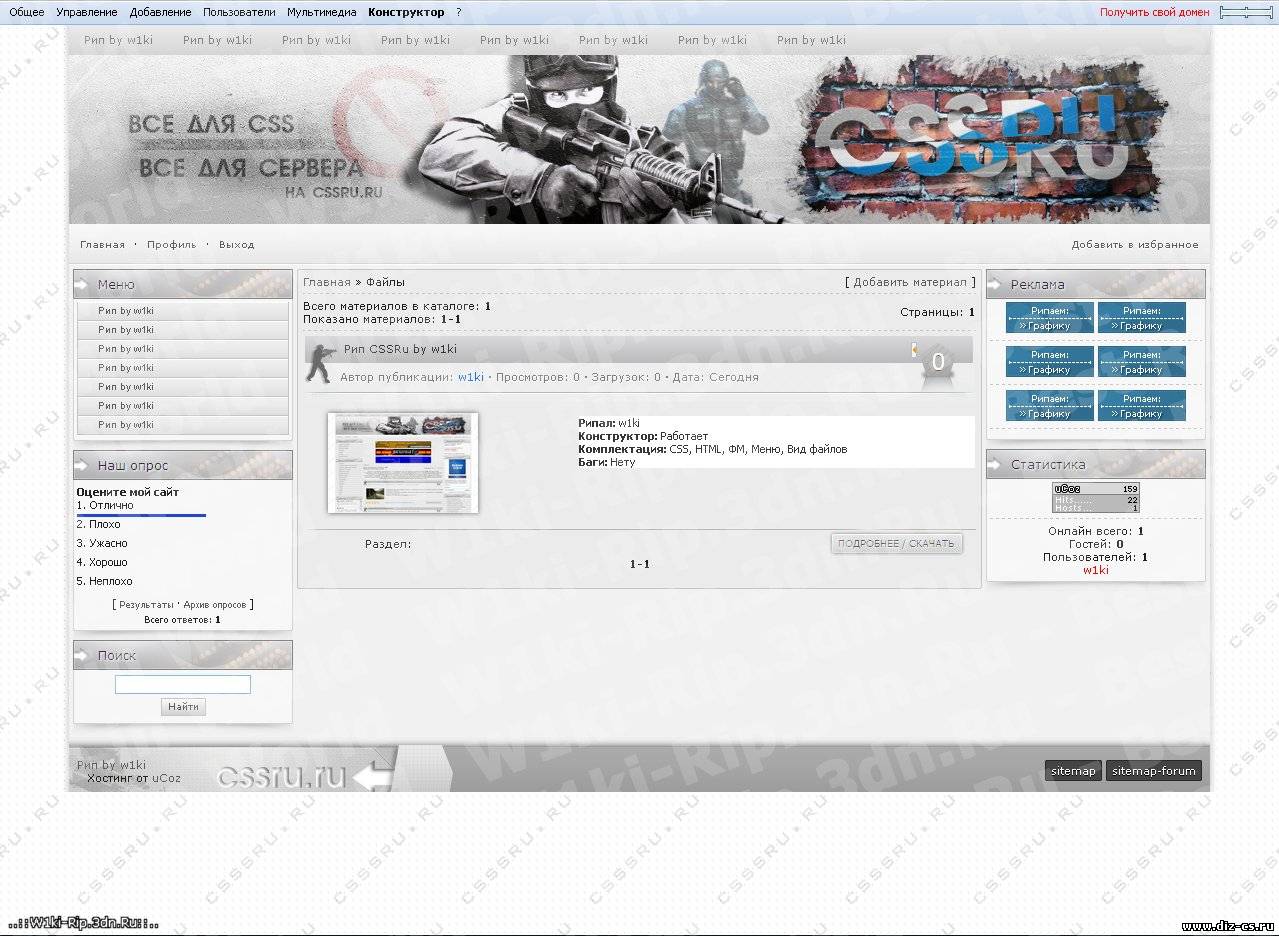Open the site screenshot thumbnail
This screenshot has width=1279, height=936.
pos(403,462)
